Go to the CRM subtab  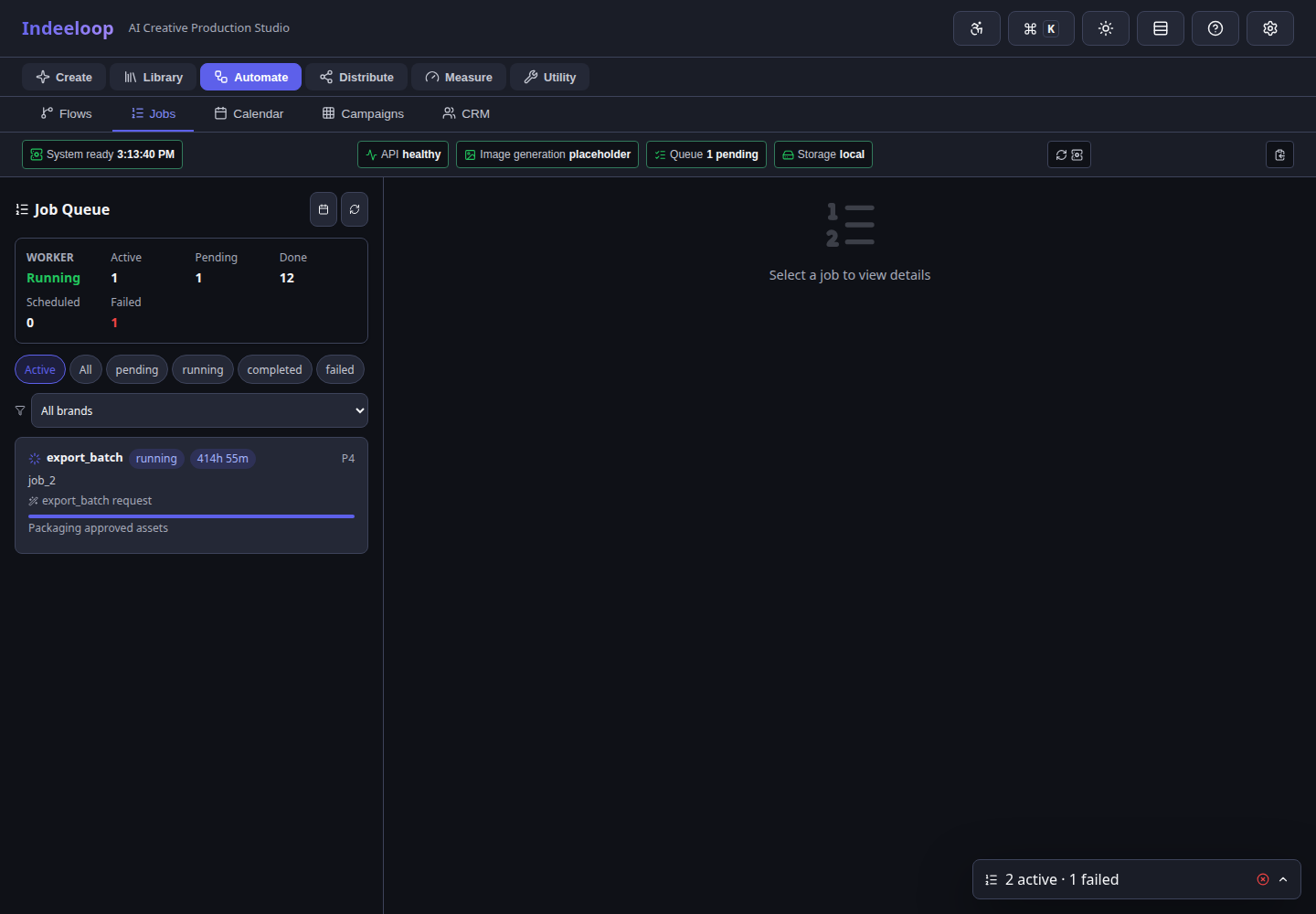(x=466, y=113)
